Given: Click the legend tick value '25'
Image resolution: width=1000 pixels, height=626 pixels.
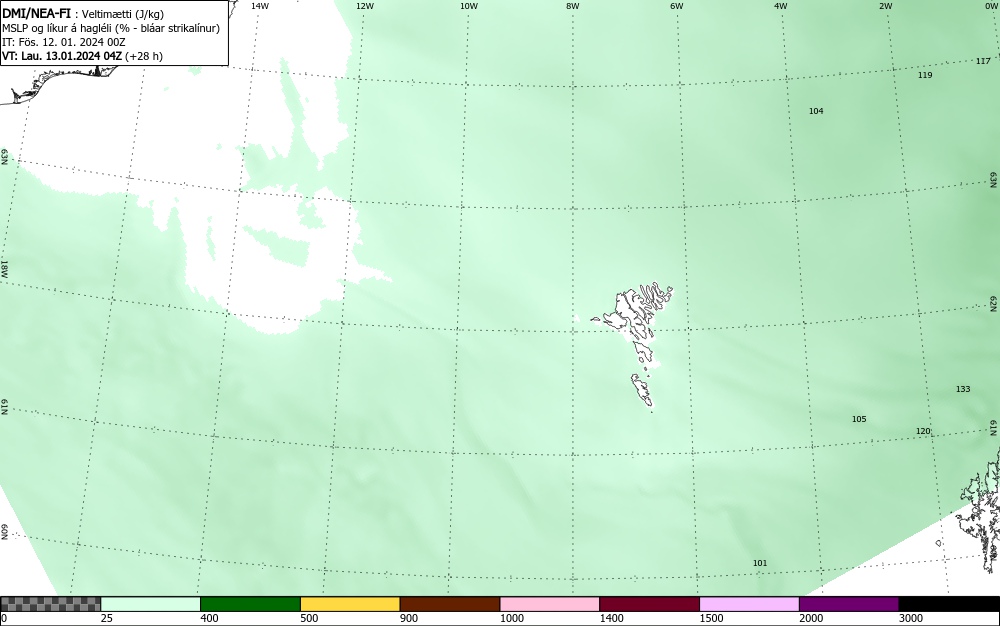Looking at the screenshot, I should coord(107,618).
